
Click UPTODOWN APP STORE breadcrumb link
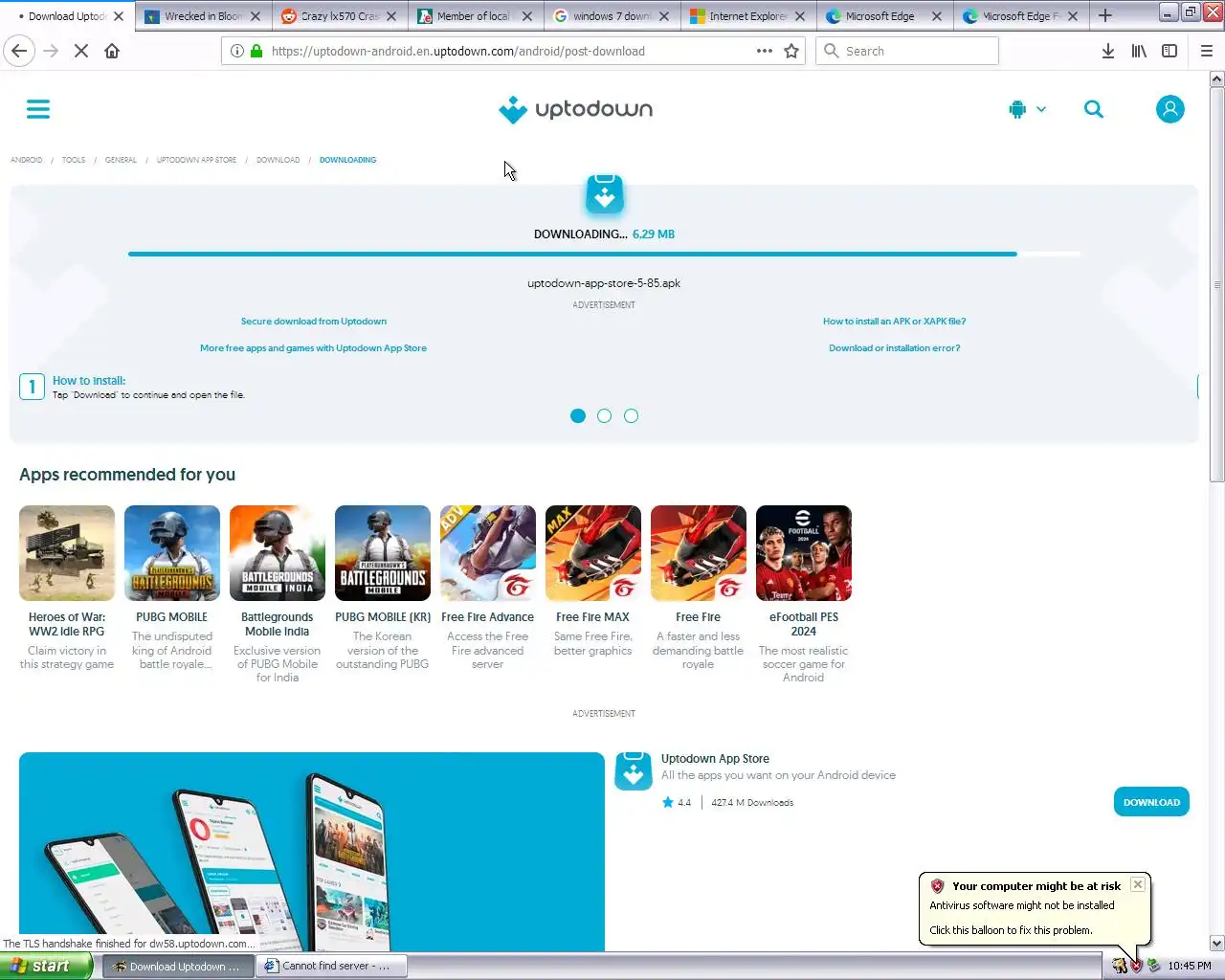(x=196, y=160)
